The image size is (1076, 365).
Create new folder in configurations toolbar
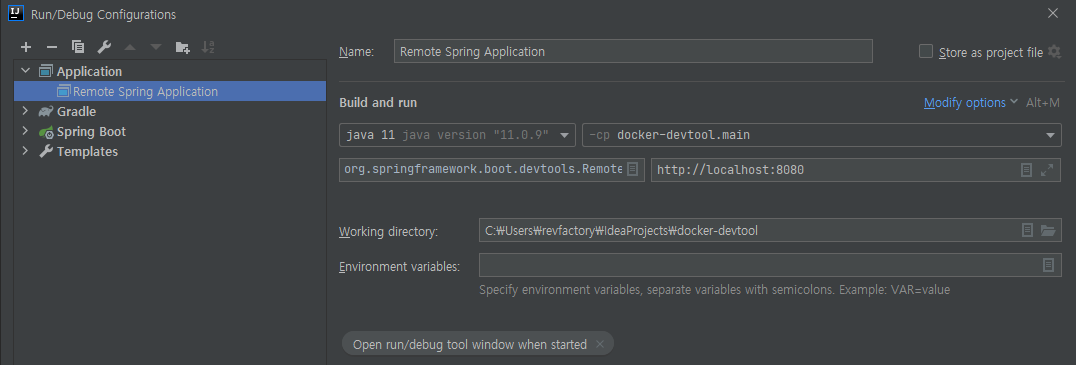coord(183,47)
